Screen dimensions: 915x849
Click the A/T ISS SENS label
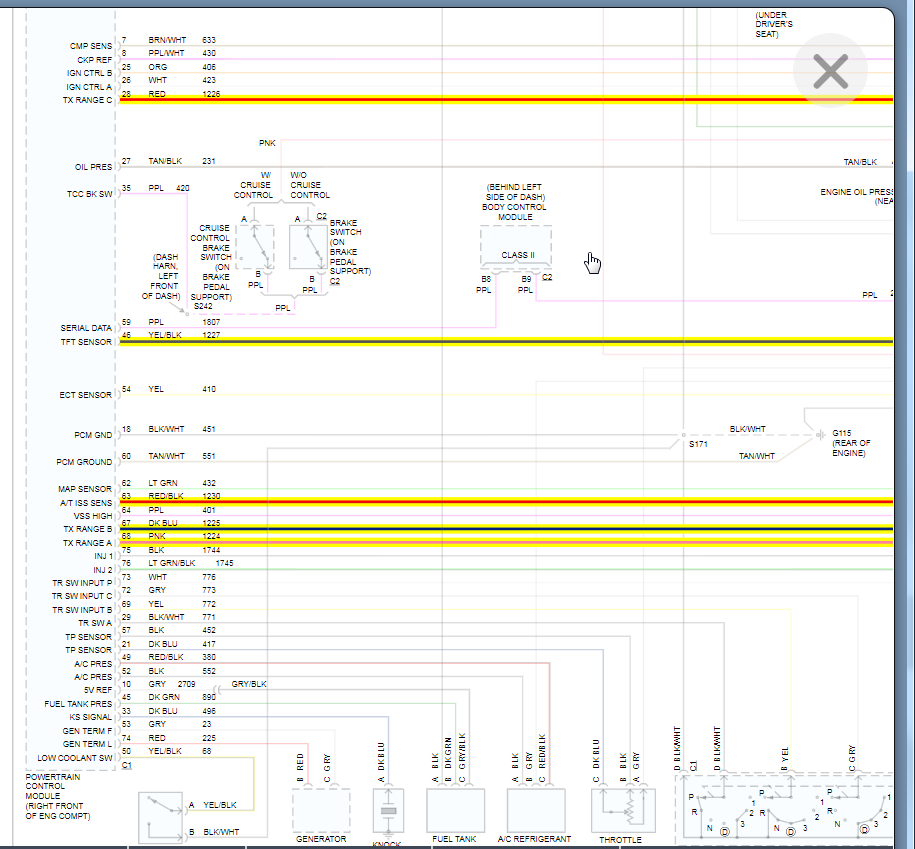tap(86, 503)
